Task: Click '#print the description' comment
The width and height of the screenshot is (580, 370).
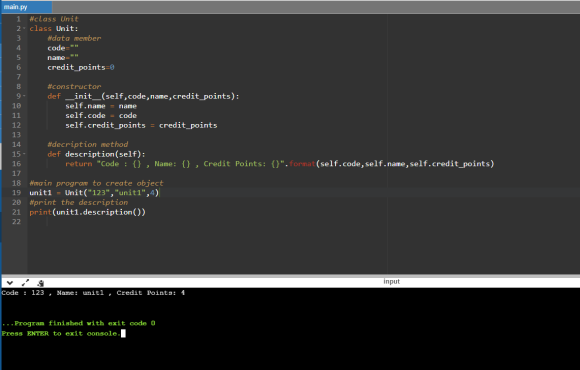Action: tap(79, 202)
